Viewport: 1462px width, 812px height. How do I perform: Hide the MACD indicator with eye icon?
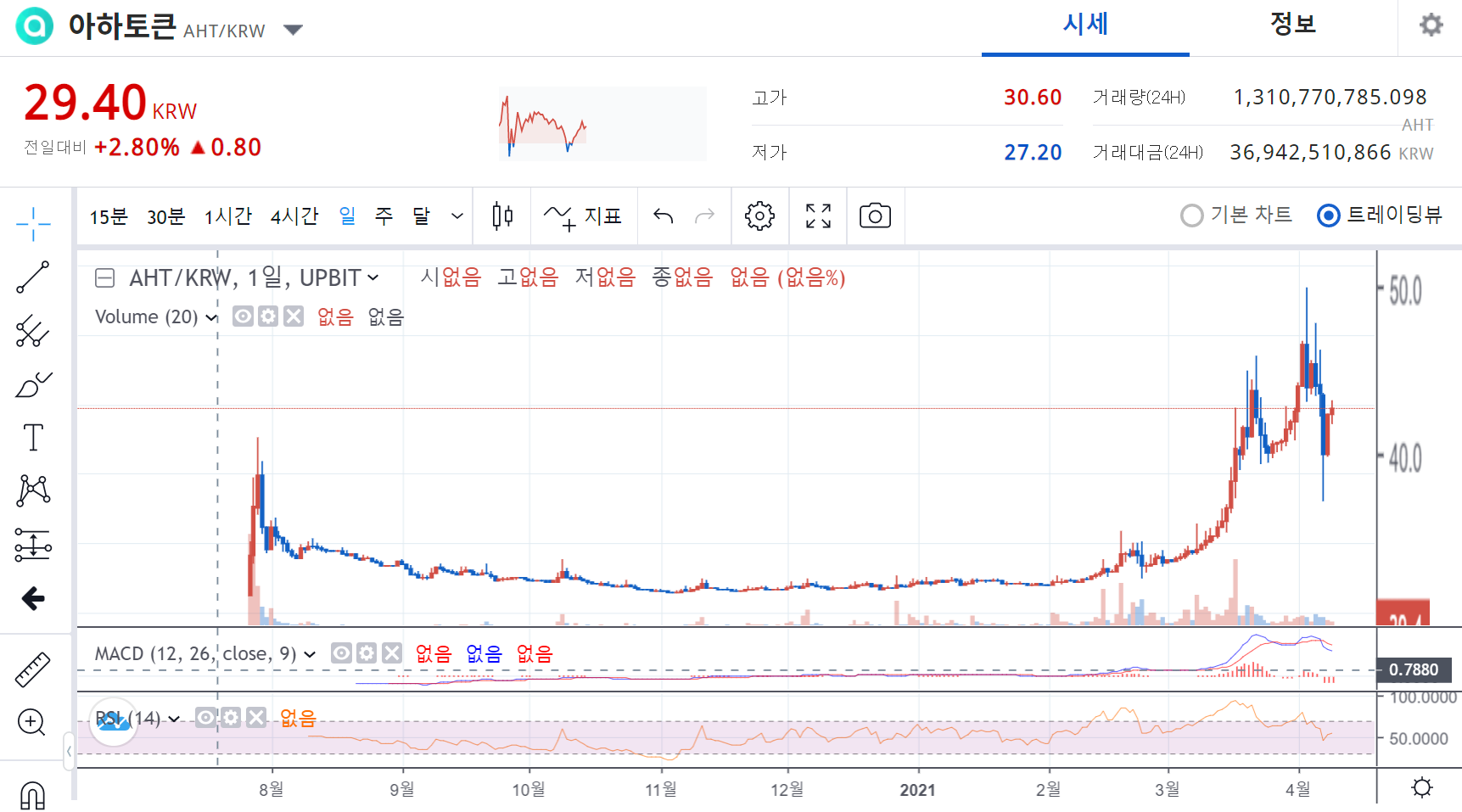click(341, 652)
